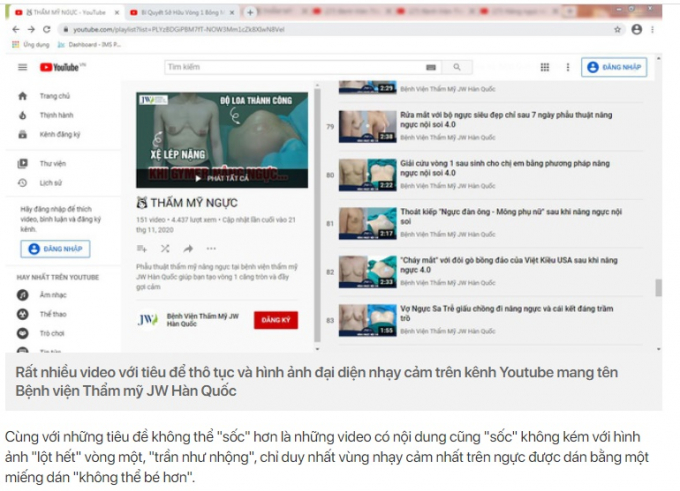
Task: Open video 82 Cháy mắt title
Action: coord(509,265)
